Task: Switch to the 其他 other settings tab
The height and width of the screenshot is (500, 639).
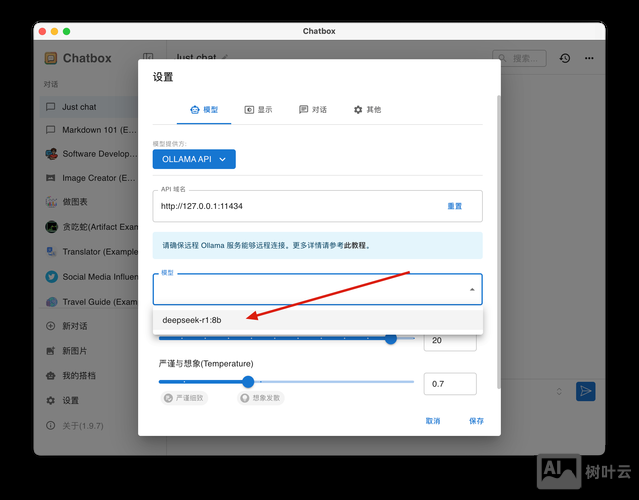Action: click(x=367, y=109)
